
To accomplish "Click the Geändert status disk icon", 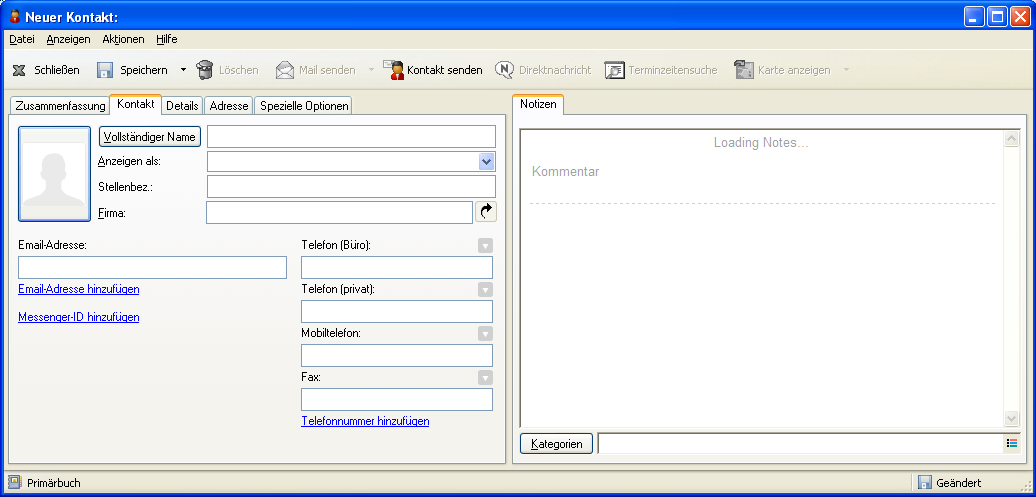I will [925, 482].
